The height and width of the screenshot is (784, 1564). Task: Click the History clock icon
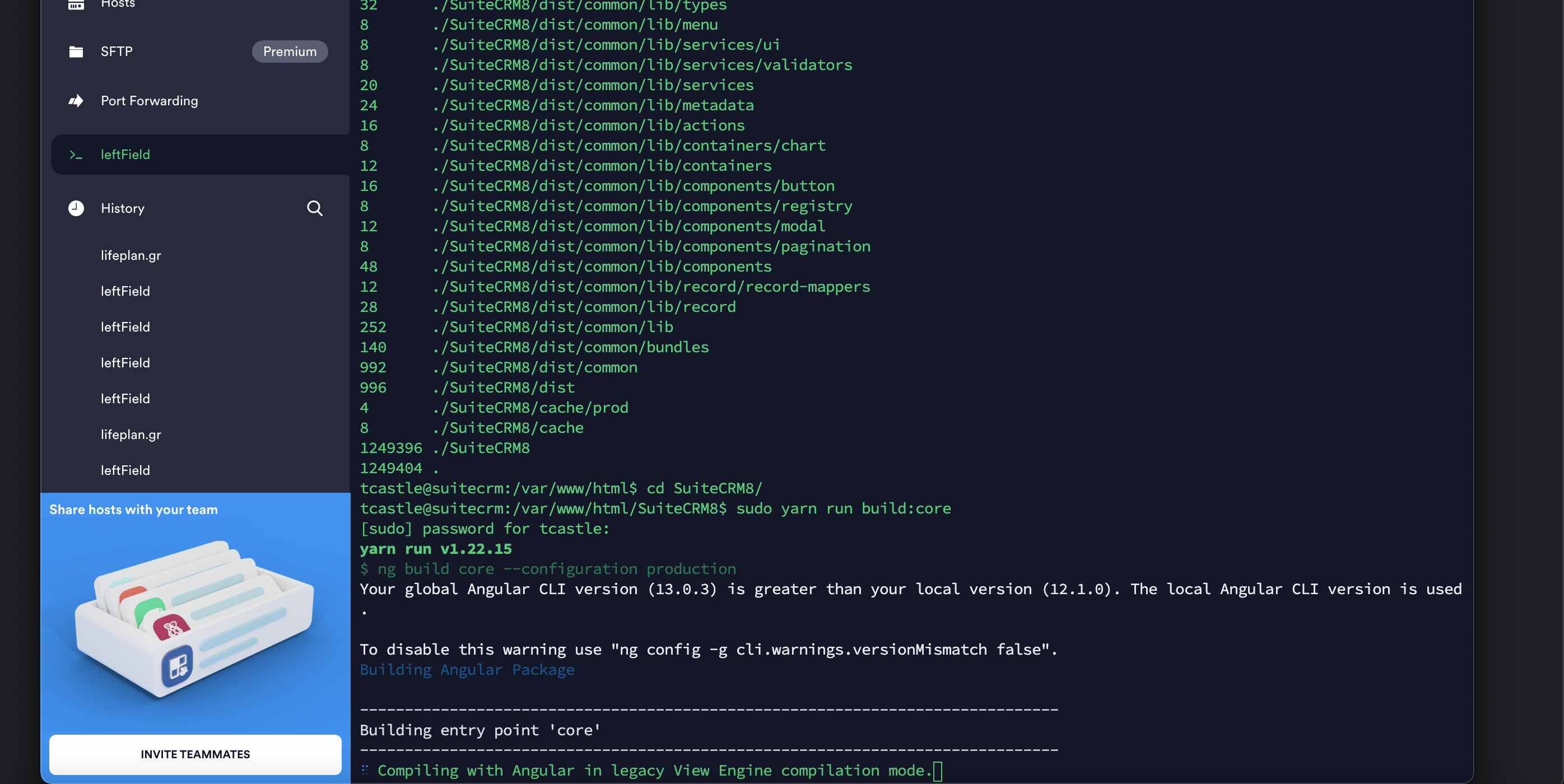tap(76, 208)
